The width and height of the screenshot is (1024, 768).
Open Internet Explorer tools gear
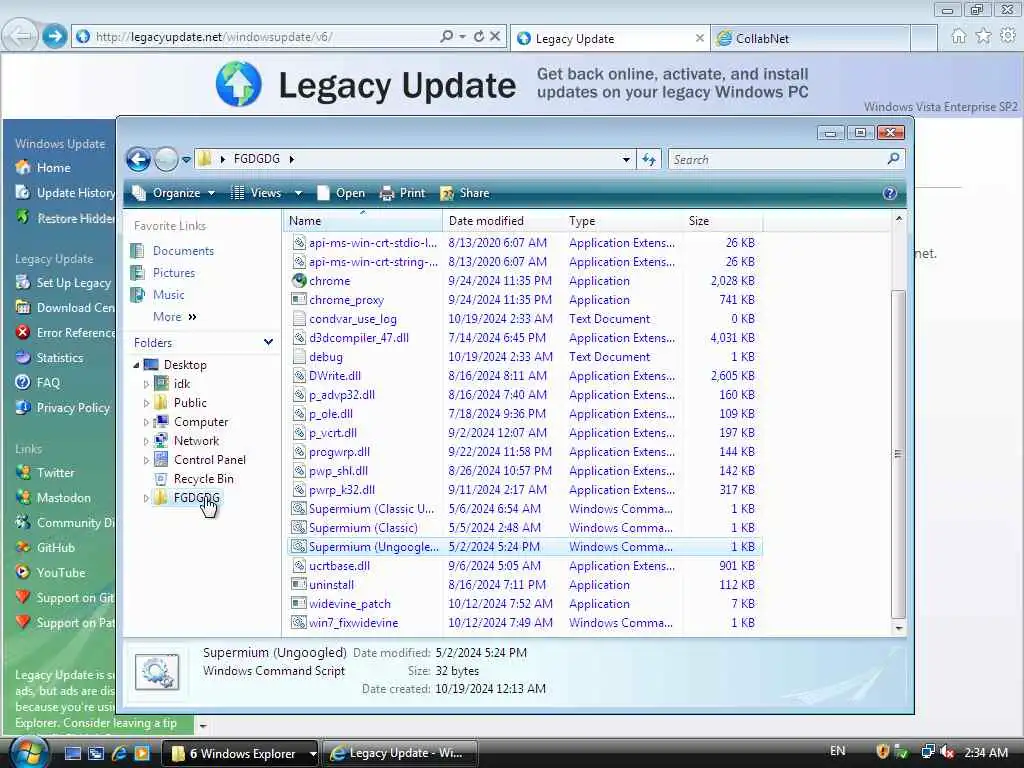point(1008,36)
